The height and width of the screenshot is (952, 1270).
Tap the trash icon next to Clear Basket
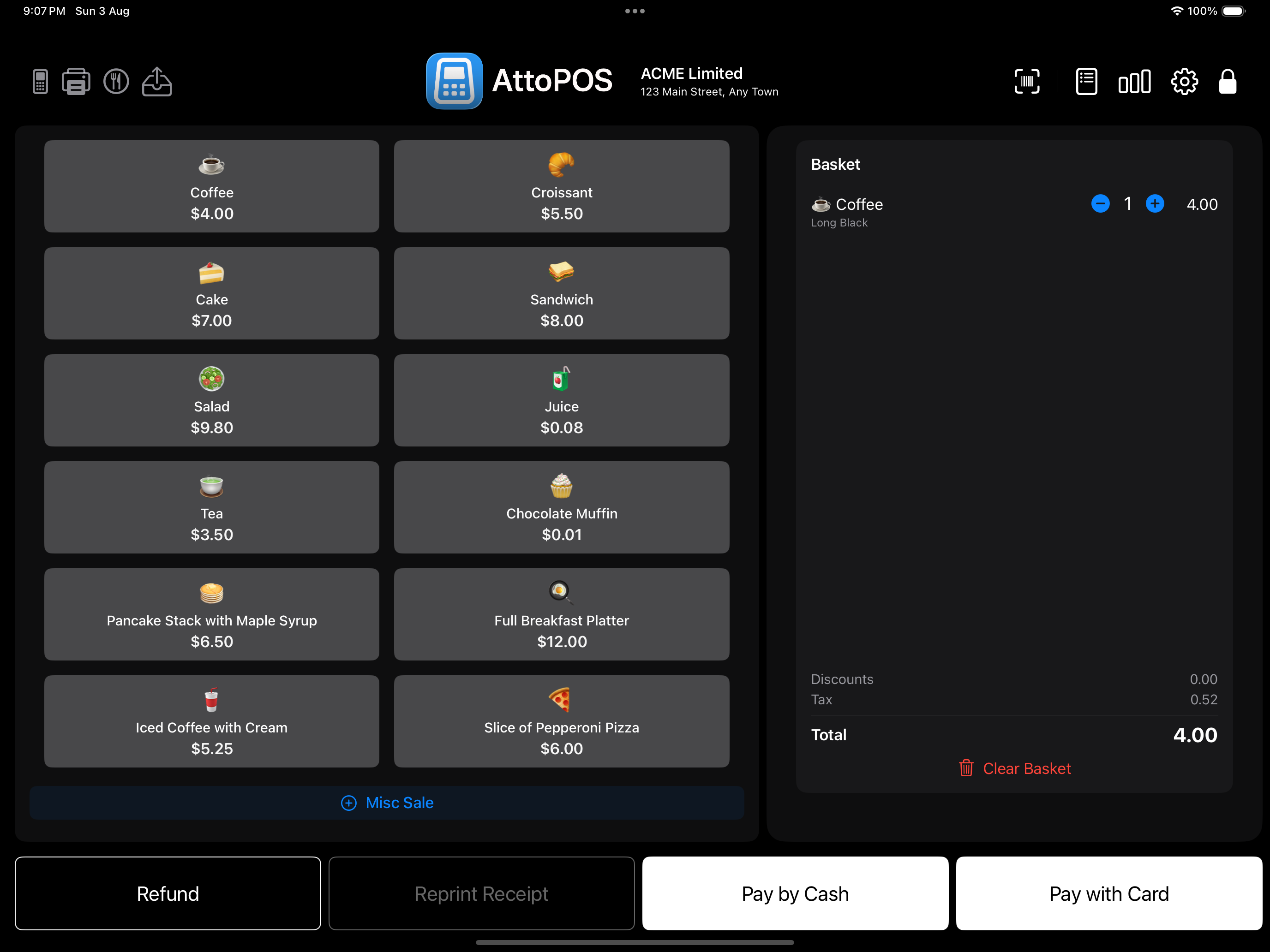coord(966,768)
